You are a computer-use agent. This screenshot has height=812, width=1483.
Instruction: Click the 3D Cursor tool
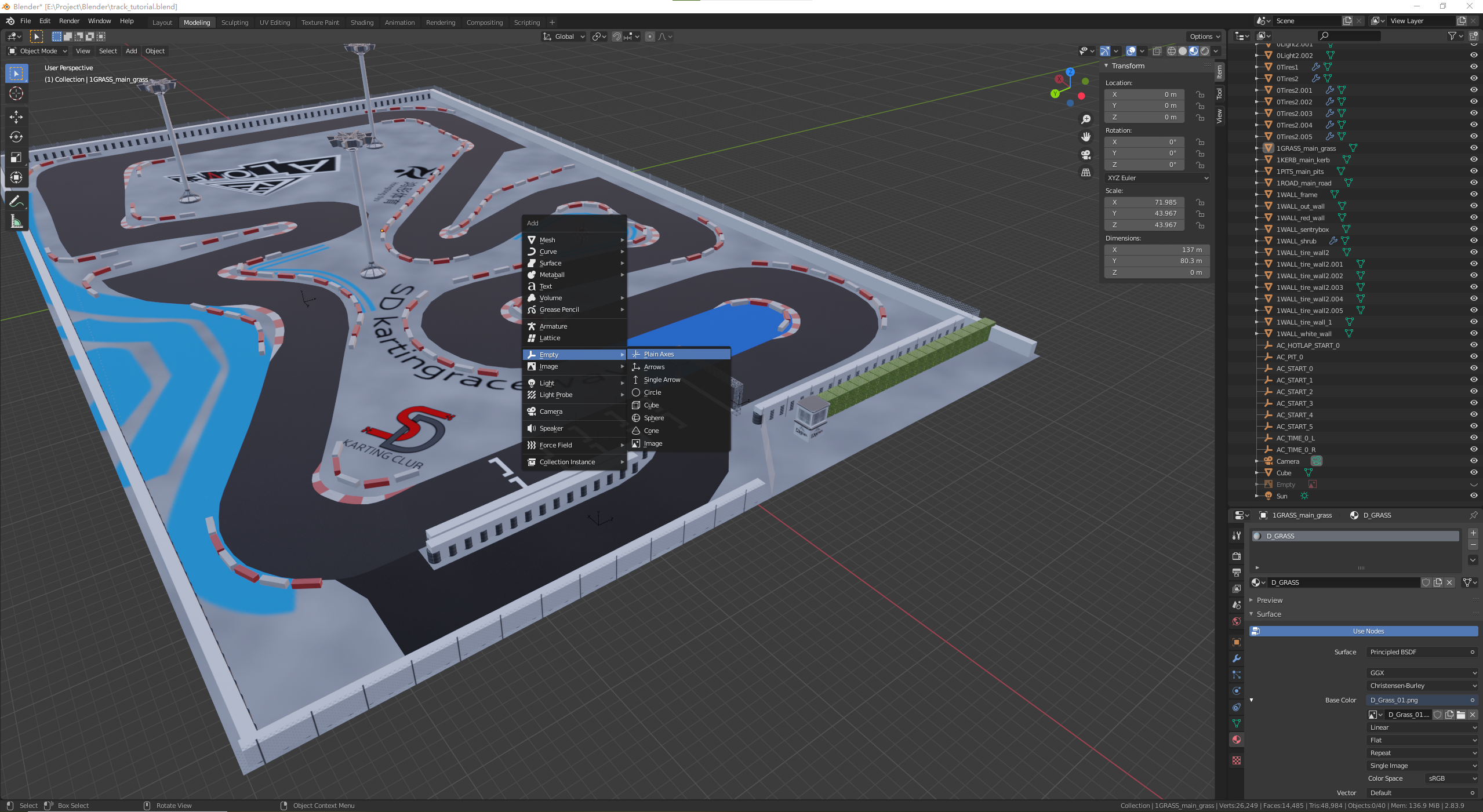coord(16,93)
